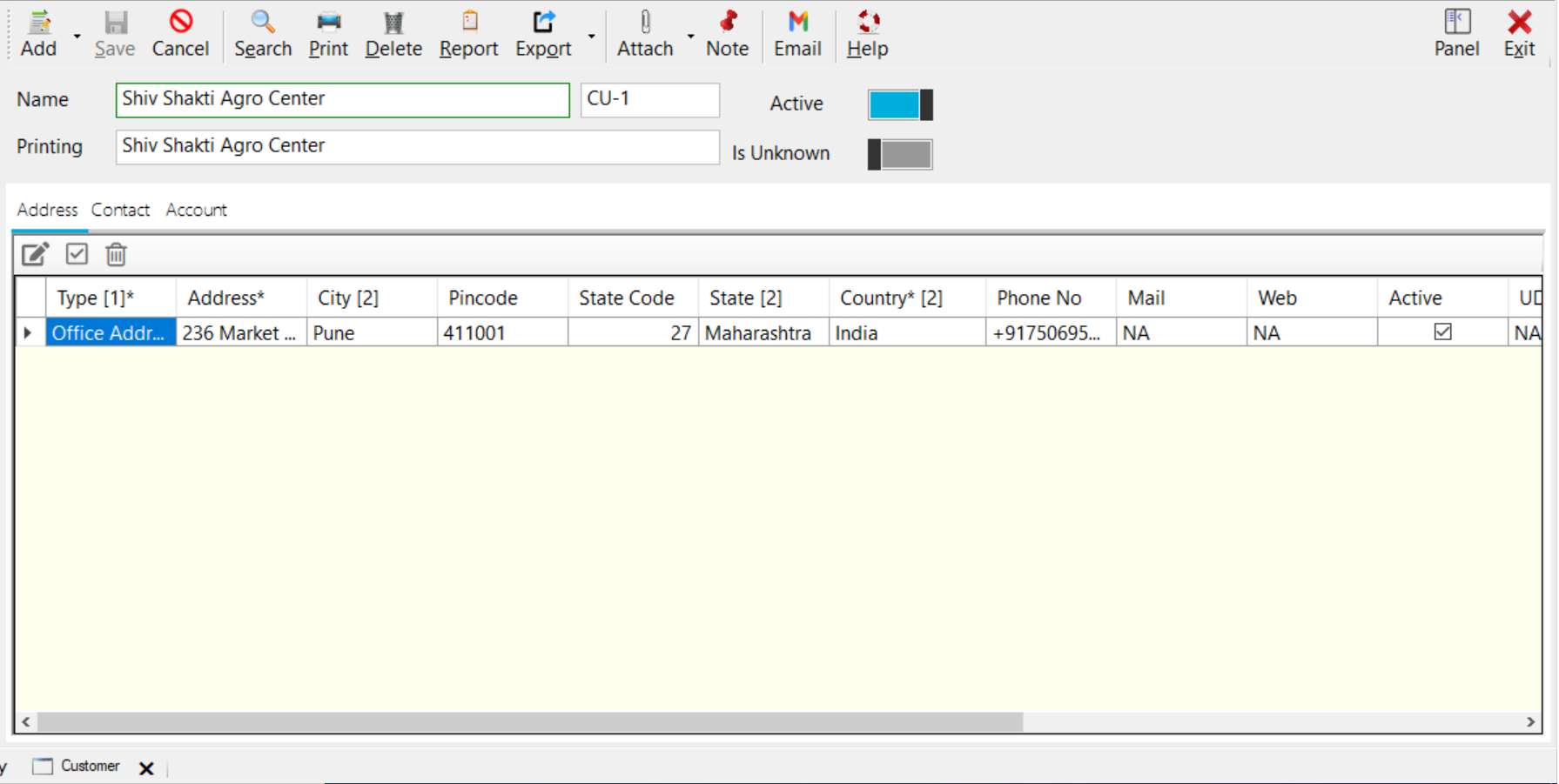Image resolution: width=1559 pixels, height=784 pixels.
Task: Open the Account tab
Action: coord(195,210)
